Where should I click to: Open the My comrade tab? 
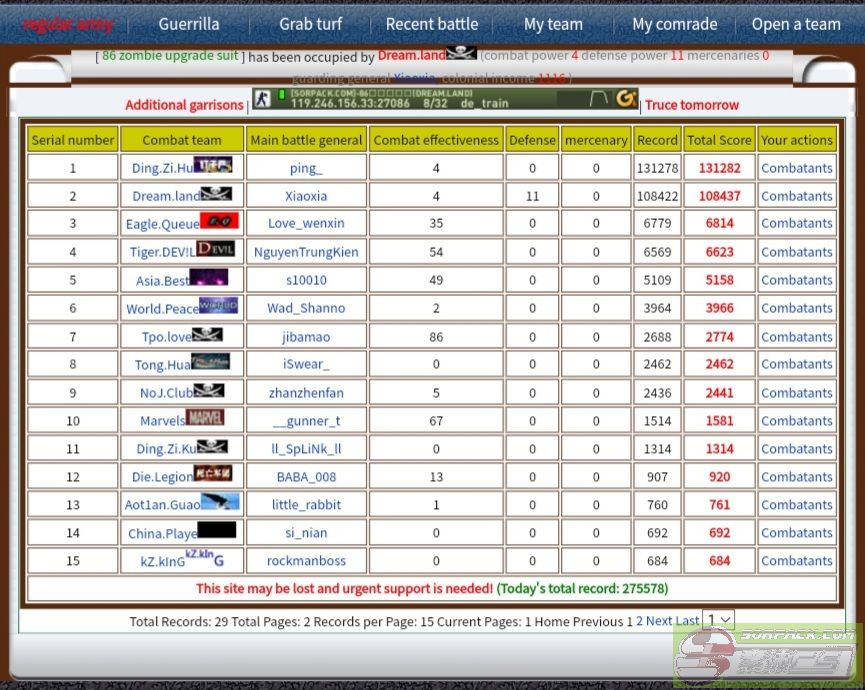click(x=674, y=24)
